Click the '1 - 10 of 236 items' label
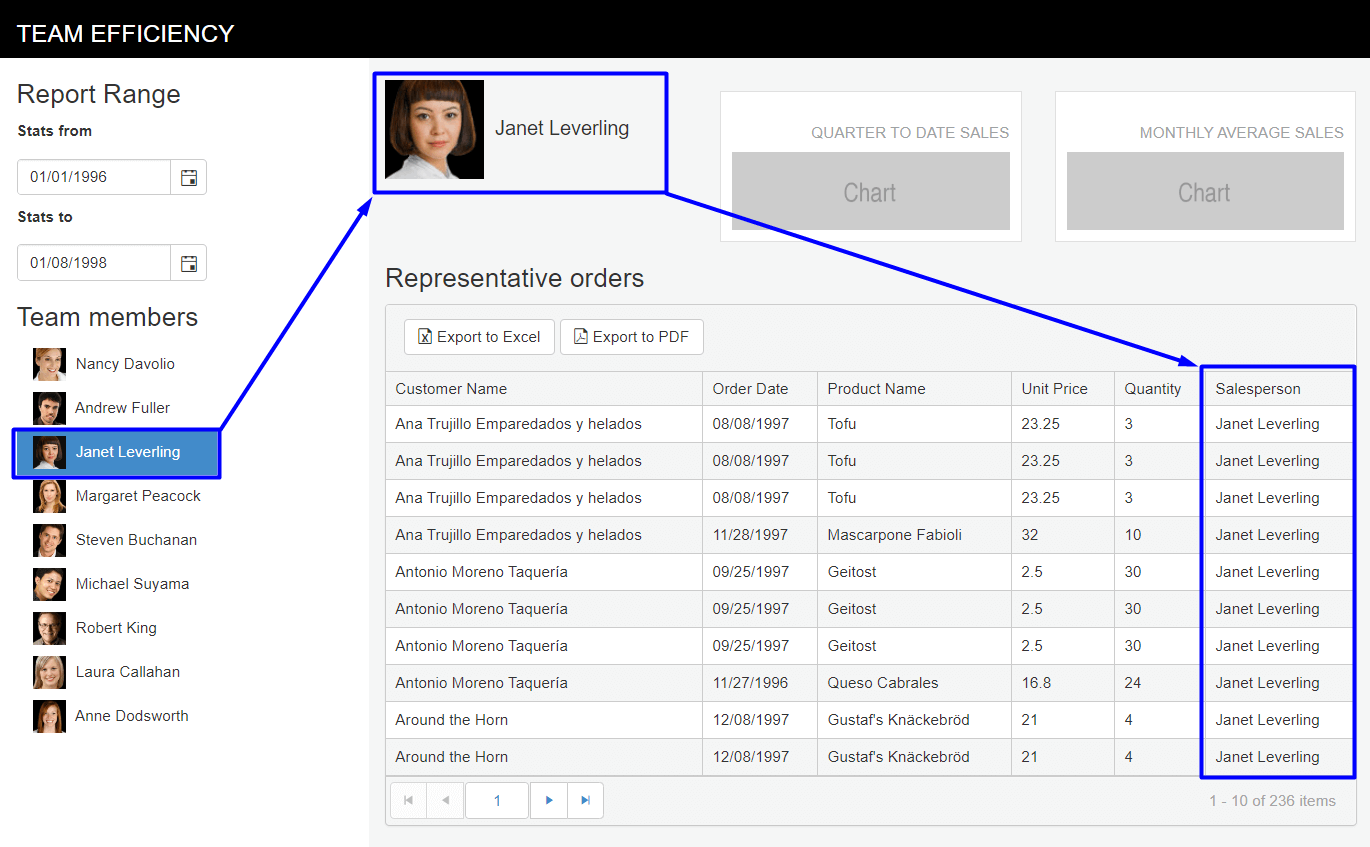The width and height of the screenshot is (1370, 847). pyautogui.click(x=1272, y=800)
